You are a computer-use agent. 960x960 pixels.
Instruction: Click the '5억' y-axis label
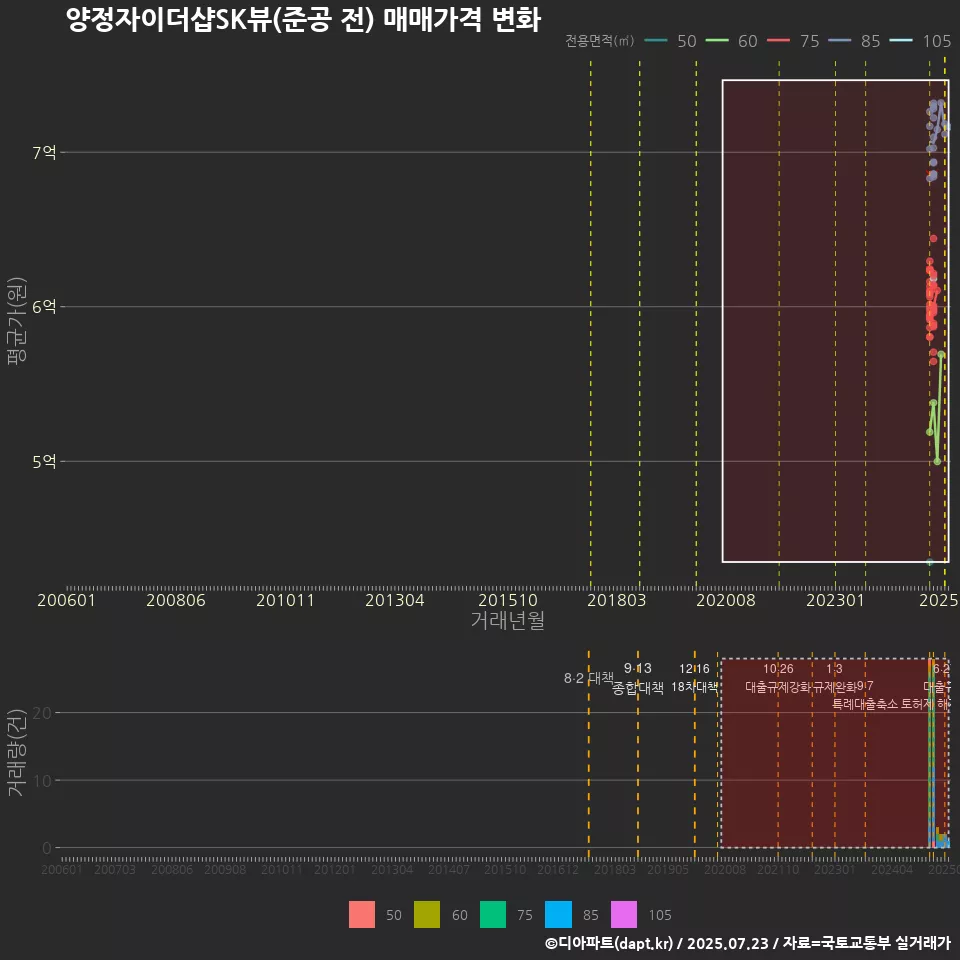point(44,462)
